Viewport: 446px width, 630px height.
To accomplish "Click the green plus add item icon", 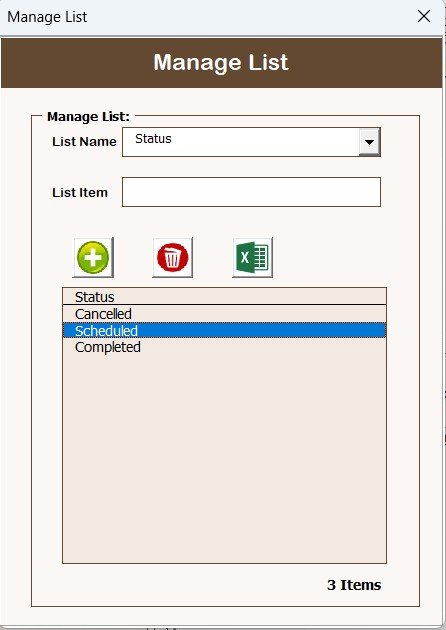I will [x=93, y=257].
